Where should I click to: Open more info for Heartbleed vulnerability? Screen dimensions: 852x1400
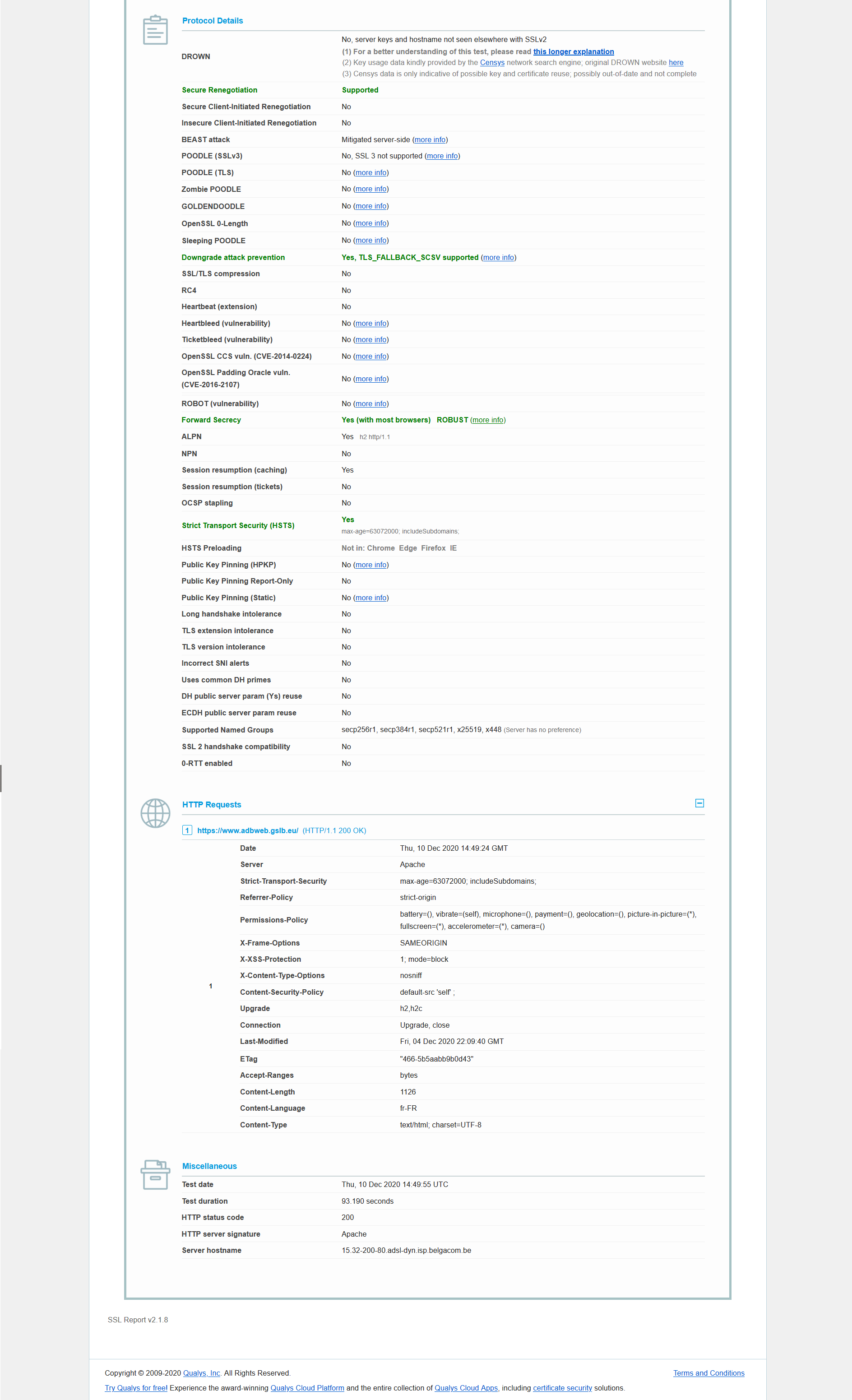[371, 323]
